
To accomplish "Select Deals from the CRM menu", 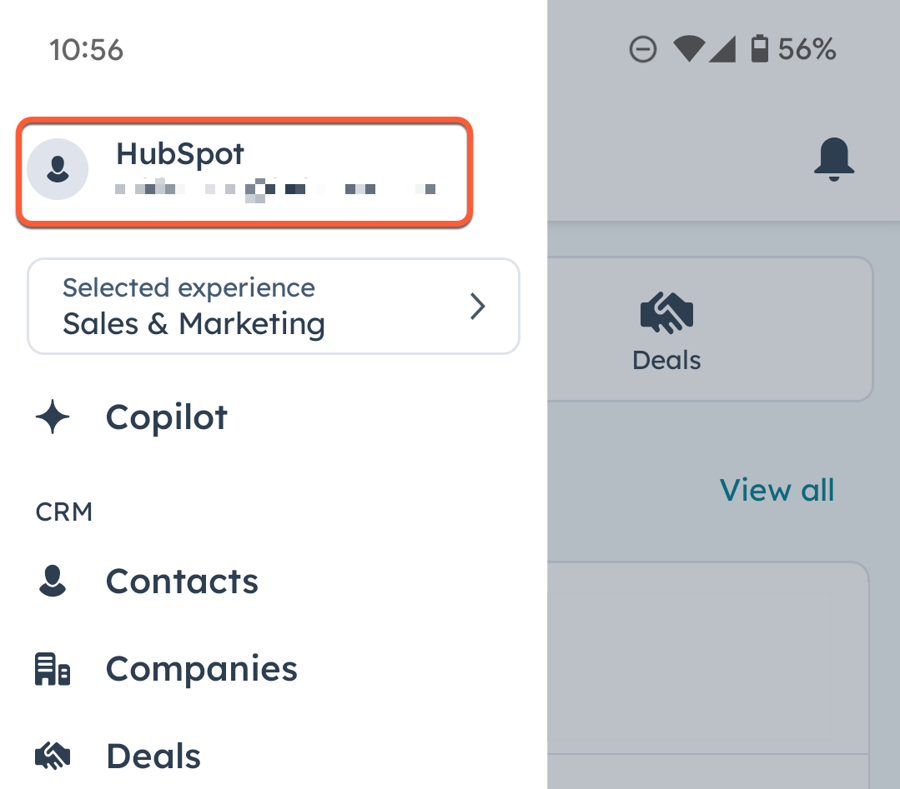I will pos(153,755).
